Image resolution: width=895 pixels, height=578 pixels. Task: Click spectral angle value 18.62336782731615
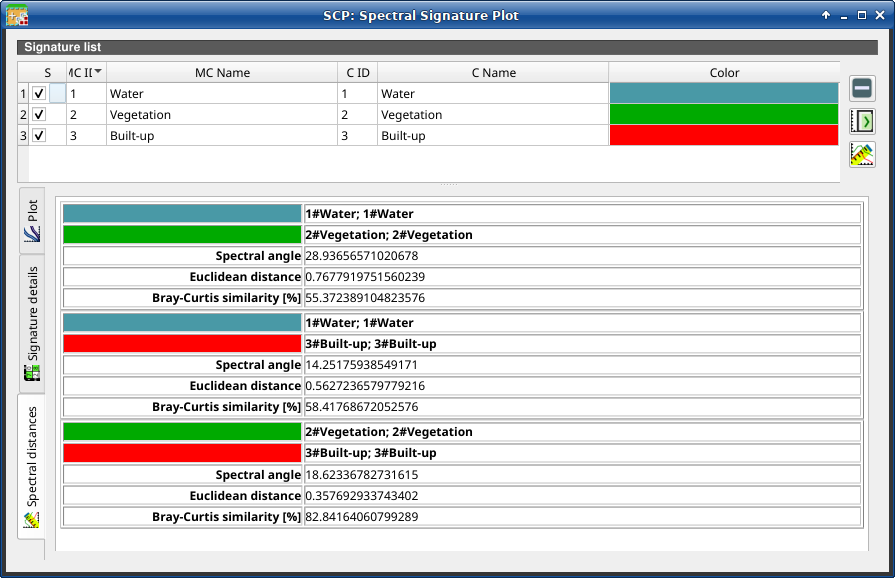coord(362,475)
